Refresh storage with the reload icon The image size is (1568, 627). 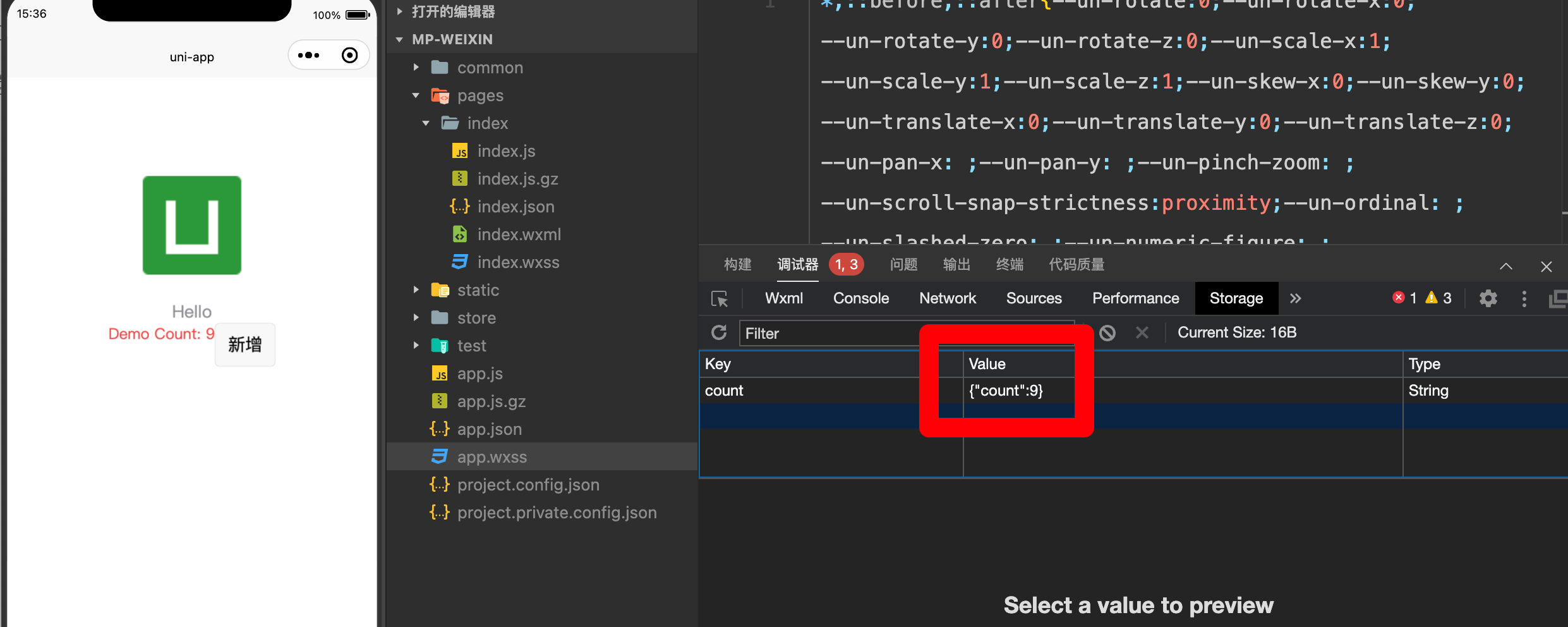[x=719, y=332]
